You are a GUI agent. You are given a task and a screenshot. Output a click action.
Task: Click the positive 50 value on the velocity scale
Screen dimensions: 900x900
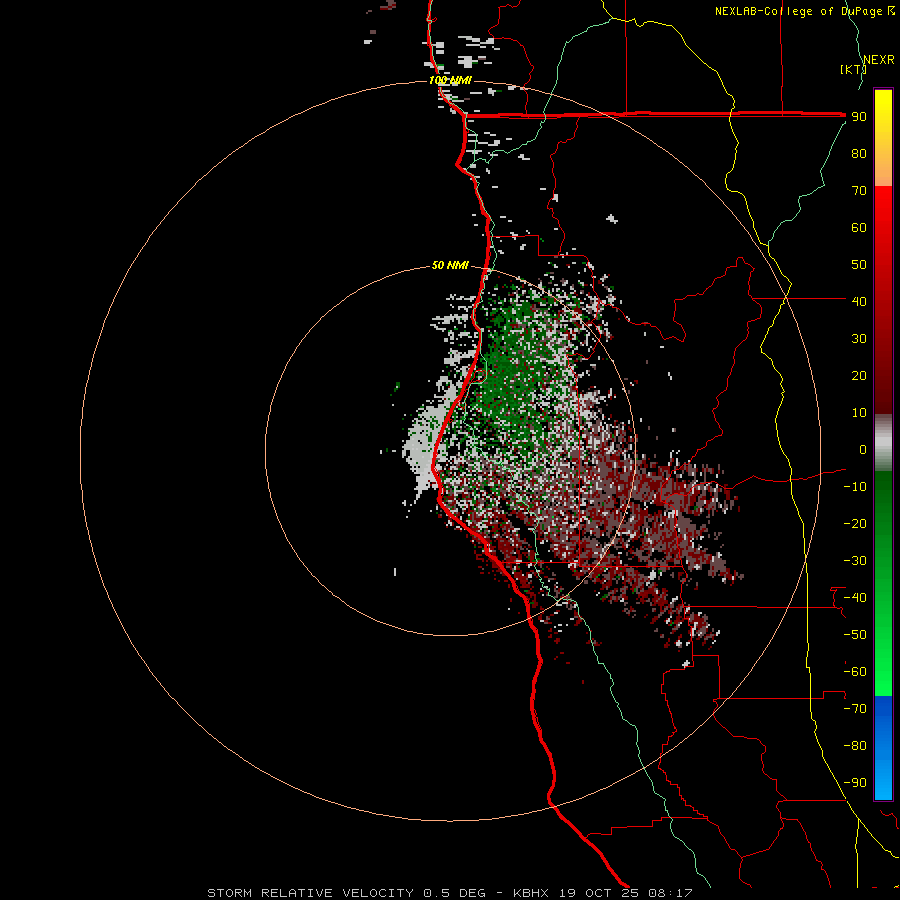coord(859,265)
